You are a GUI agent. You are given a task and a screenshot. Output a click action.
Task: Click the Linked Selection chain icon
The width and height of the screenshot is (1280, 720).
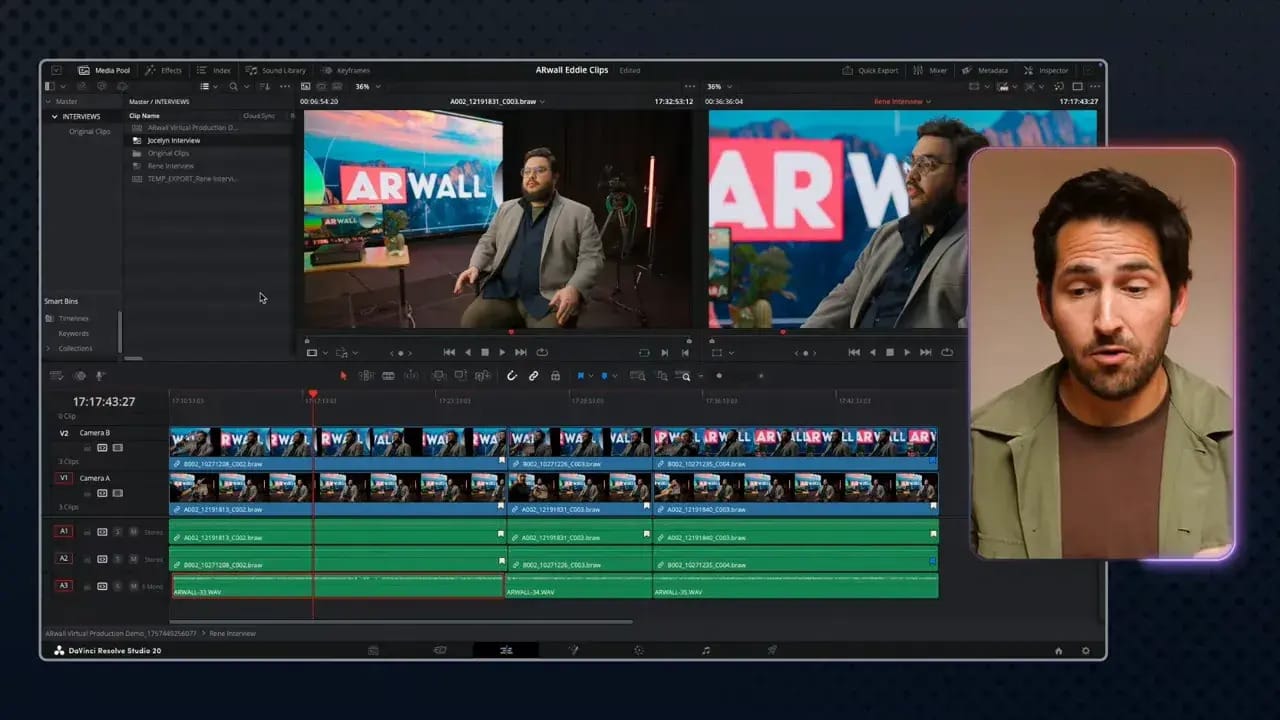click(x=533, y=376)
